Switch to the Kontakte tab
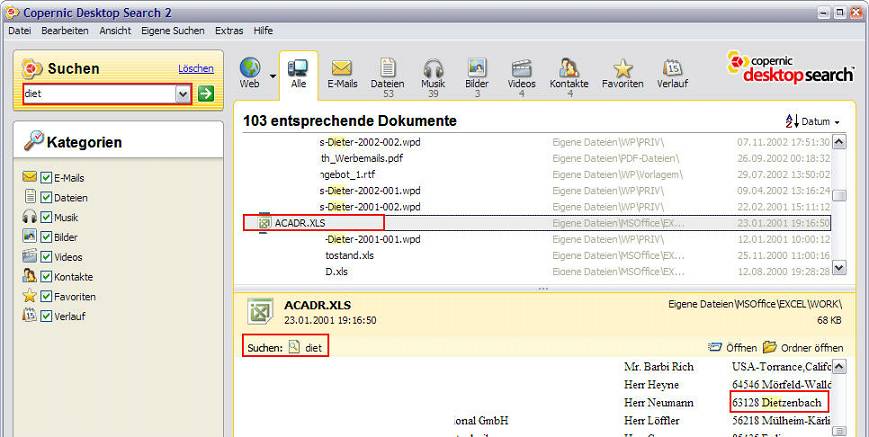 569,78
